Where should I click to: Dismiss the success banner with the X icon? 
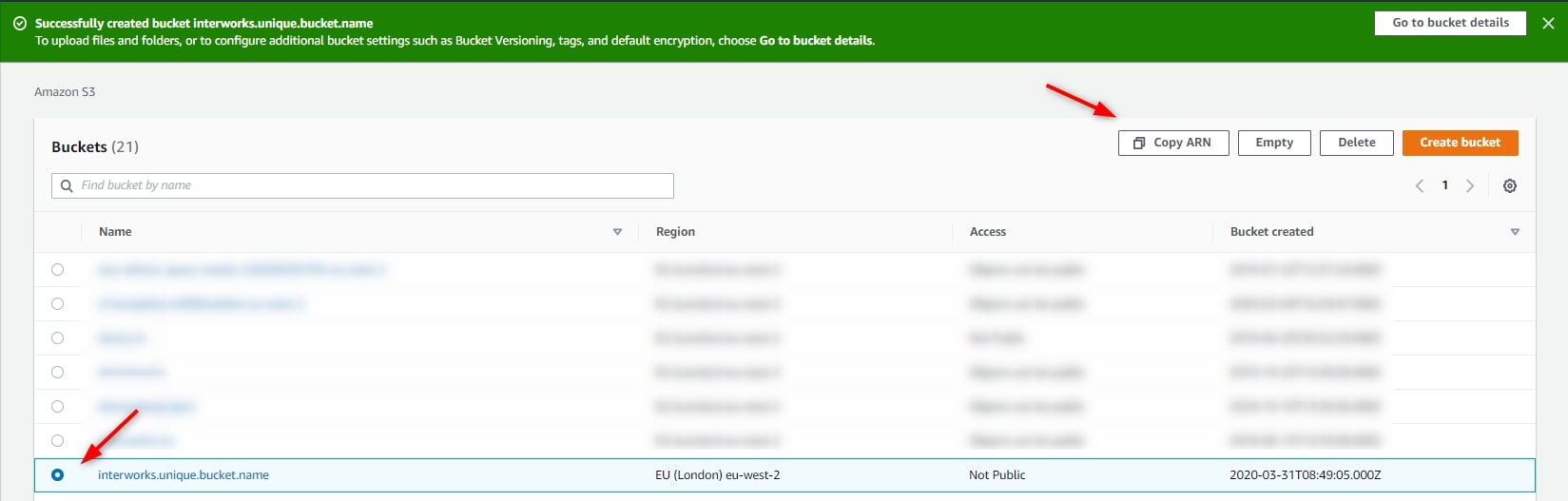1548,23
